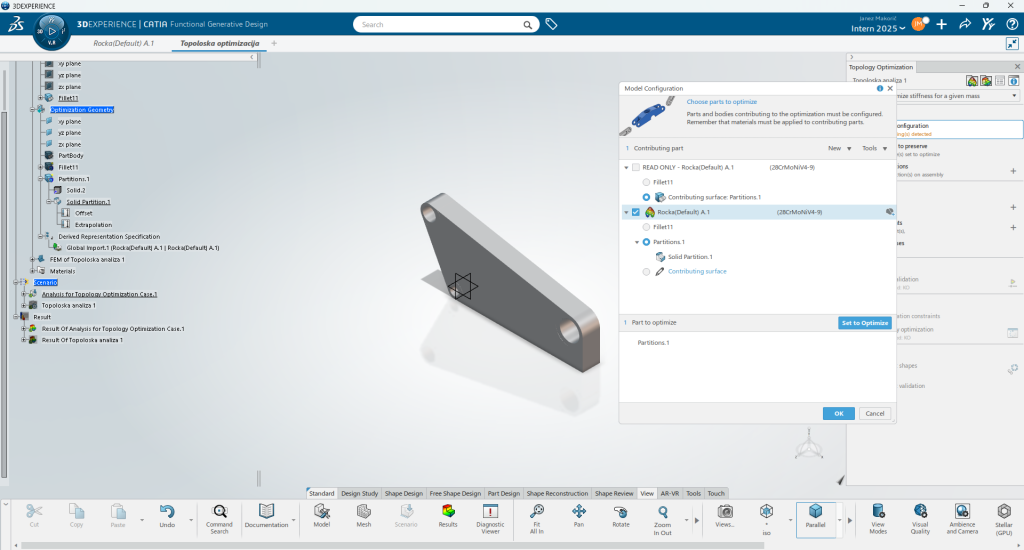Add a new tab with plus icon
This screenshot has height=550, width=1024.
point(274,43)
